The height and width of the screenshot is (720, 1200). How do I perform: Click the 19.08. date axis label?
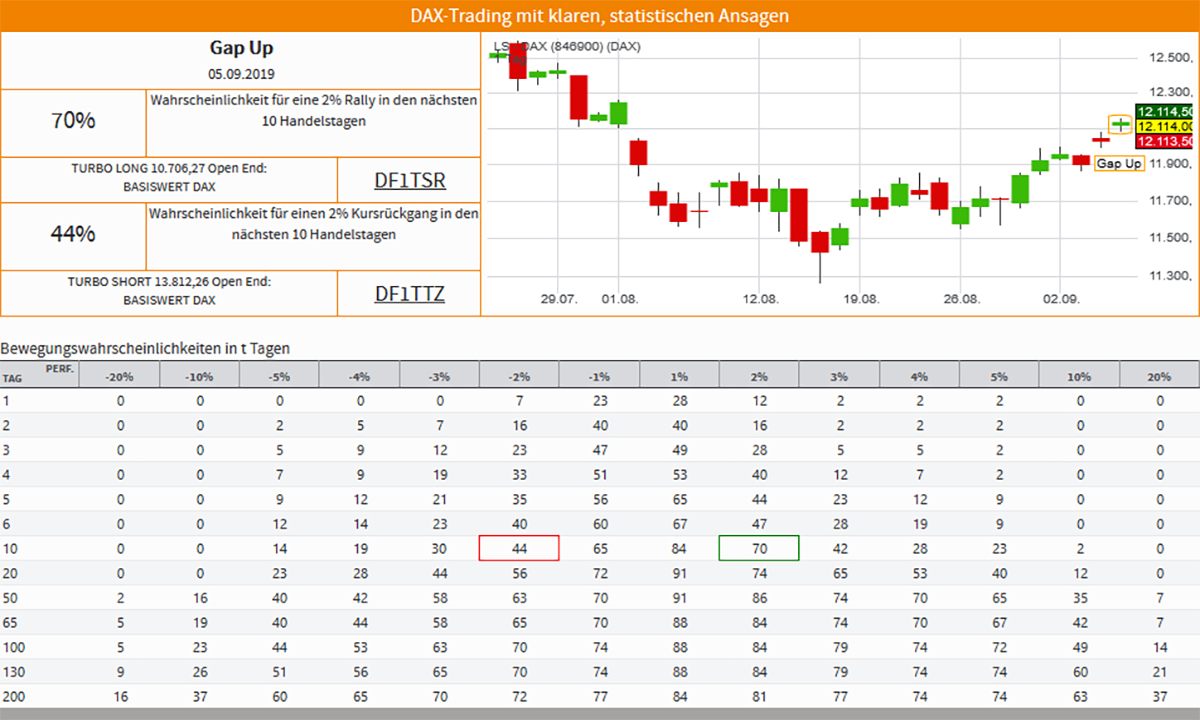860,299
